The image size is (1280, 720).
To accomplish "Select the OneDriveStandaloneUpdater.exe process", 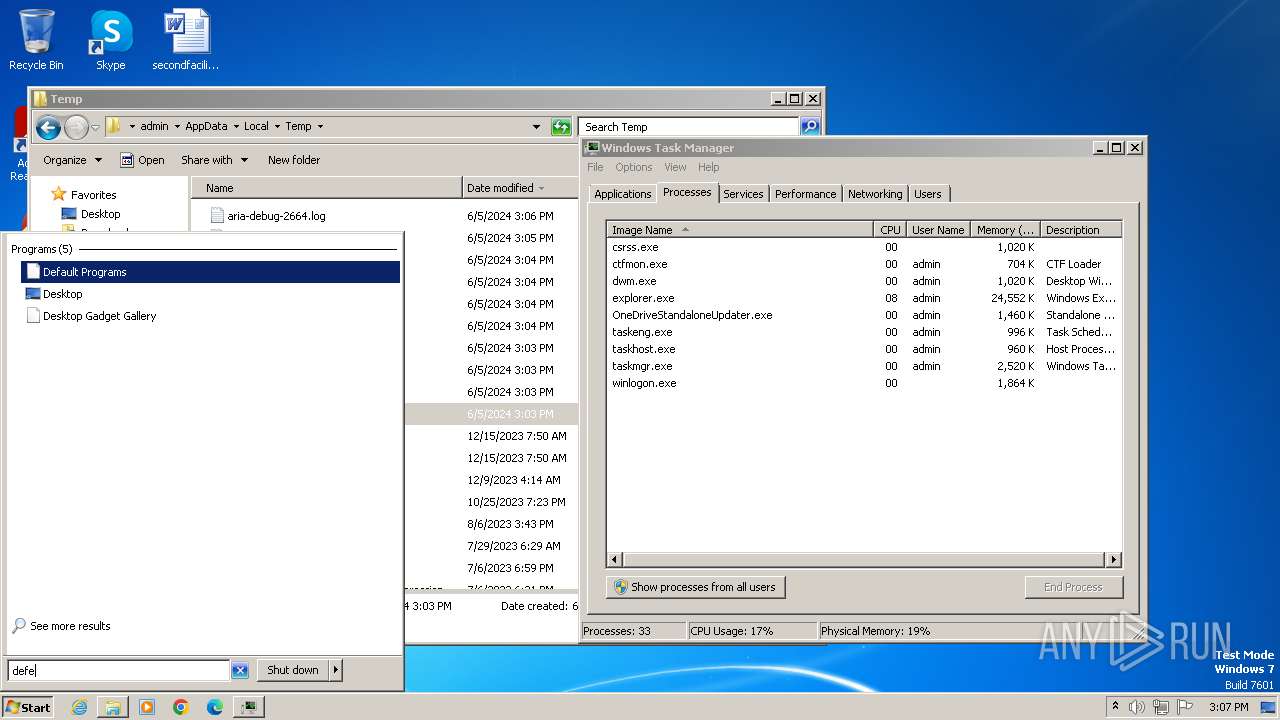I will [x=864, y=315].
